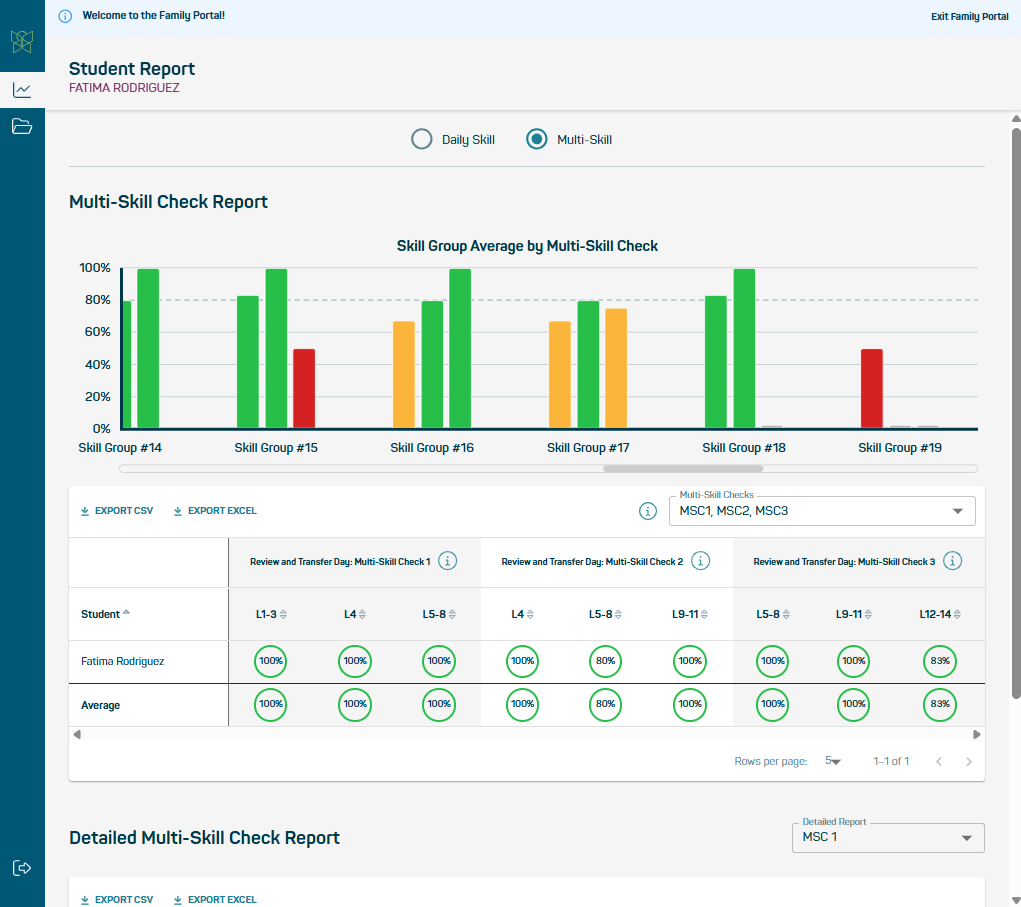Screen dimensions: 1021x907
Task: Click the app logo in top-left corner
Action: click(22, 41)
